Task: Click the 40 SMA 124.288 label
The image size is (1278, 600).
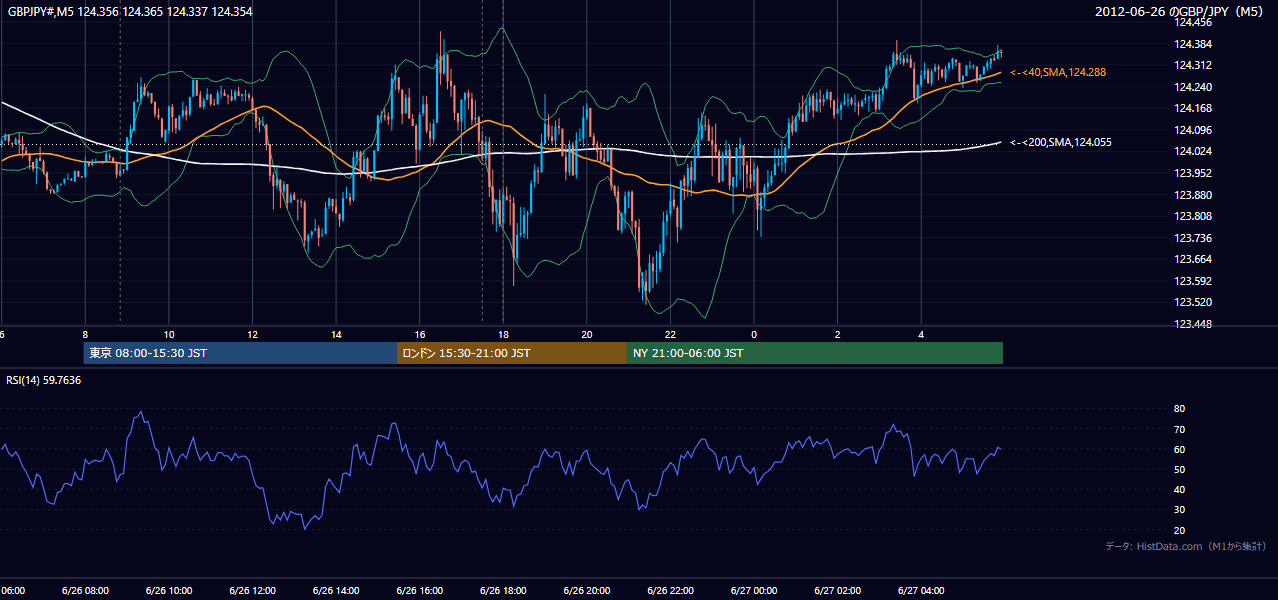Action: tap(1058, 72)
